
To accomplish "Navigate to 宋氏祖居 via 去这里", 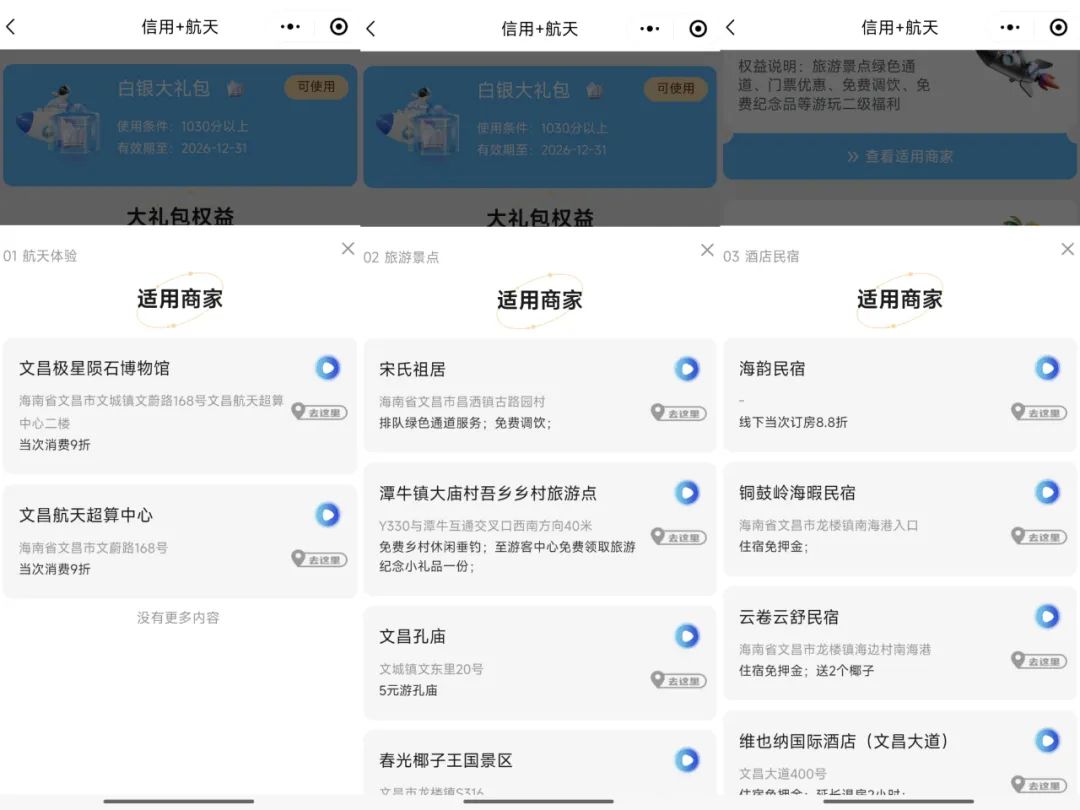I will coord(678,413).
